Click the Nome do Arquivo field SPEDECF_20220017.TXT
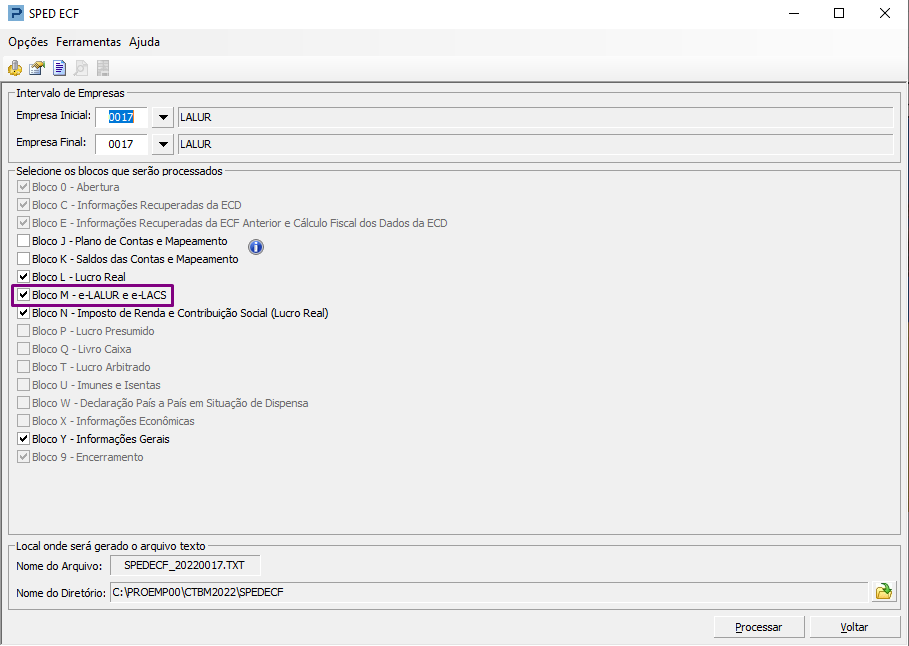This screenshot has height=646, width=909. [x=185, y=565]
